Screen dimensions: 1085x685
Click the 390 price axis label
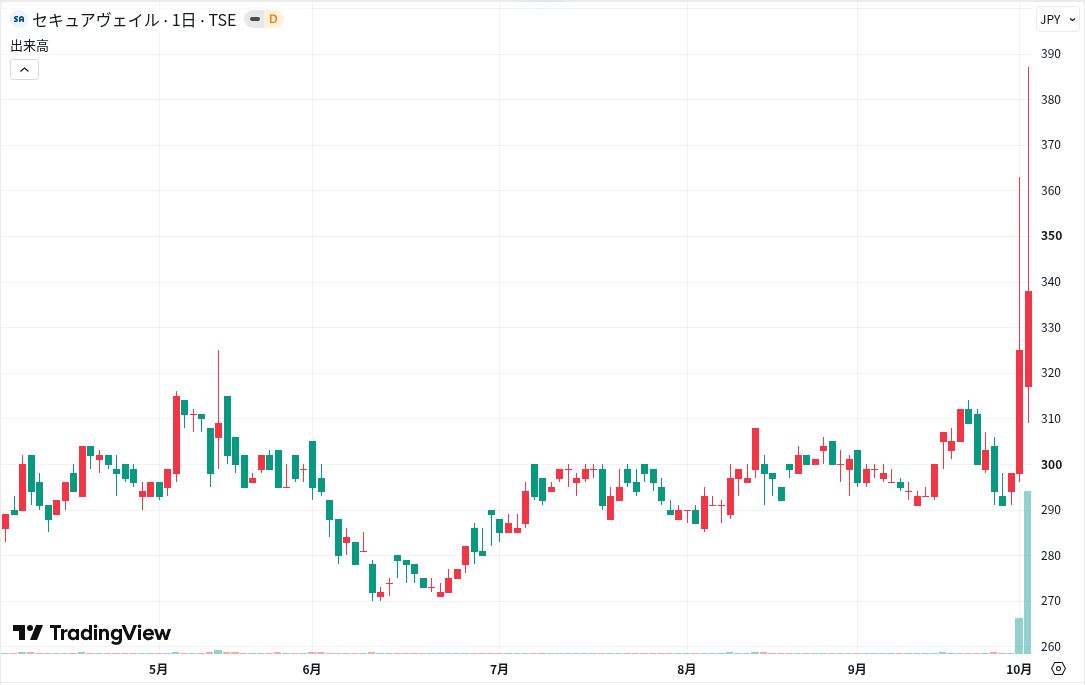(1050, 54)
